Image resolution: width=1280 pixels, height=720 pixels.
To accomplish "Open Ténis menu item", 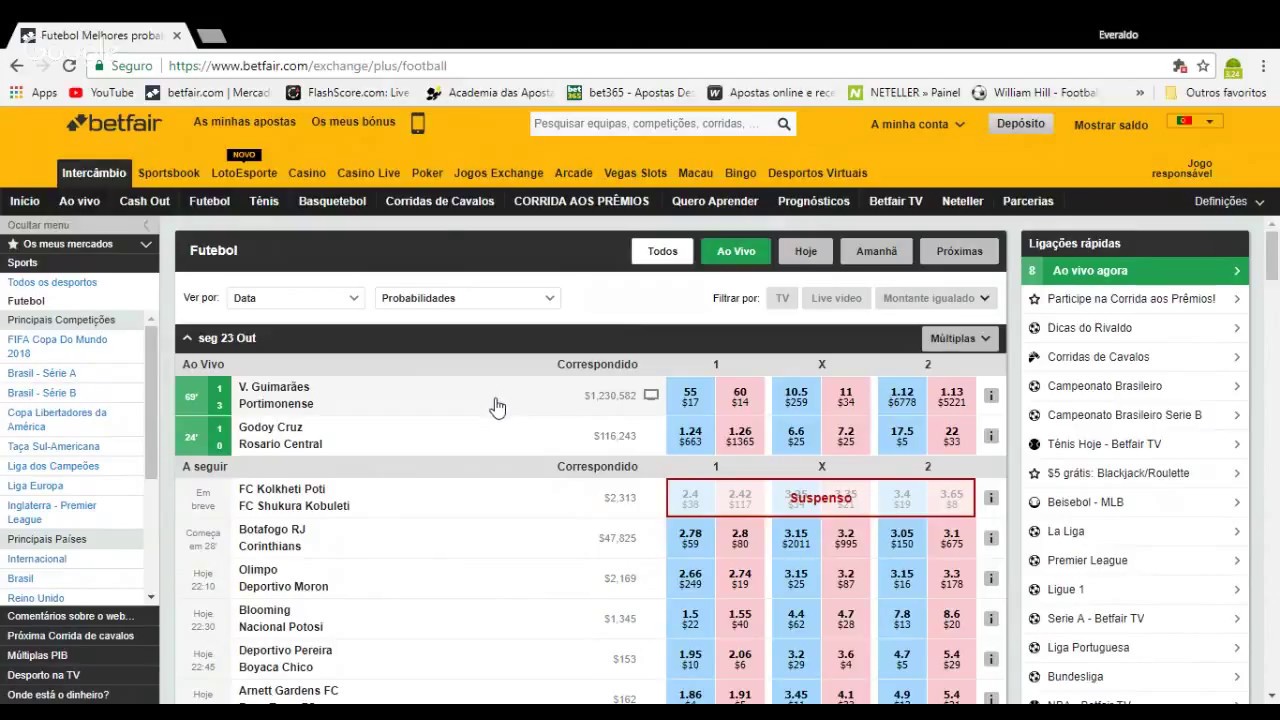I will pyautogui.click(x=264, y=201).
